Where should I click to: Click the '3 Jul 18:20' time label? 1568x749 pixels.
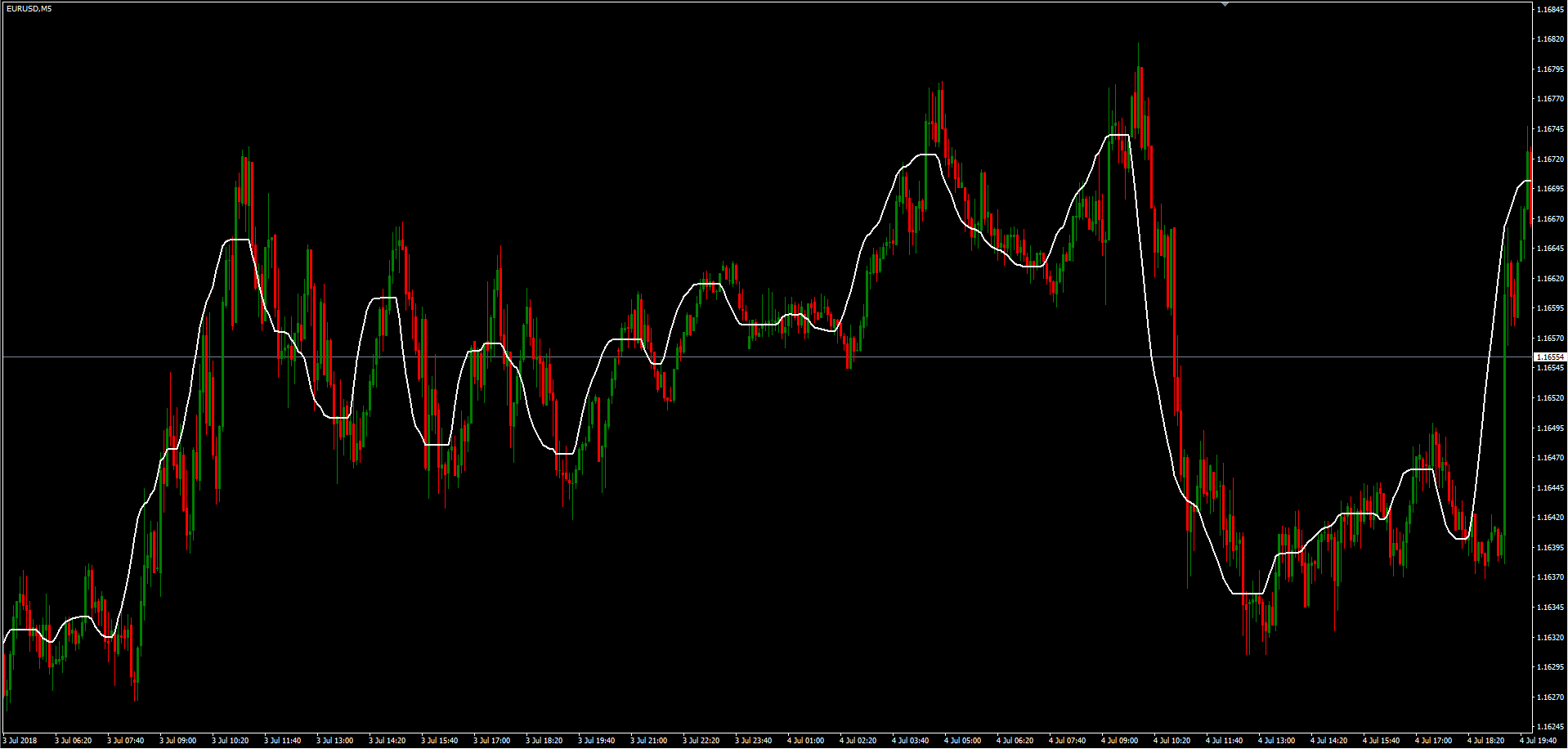544,741
